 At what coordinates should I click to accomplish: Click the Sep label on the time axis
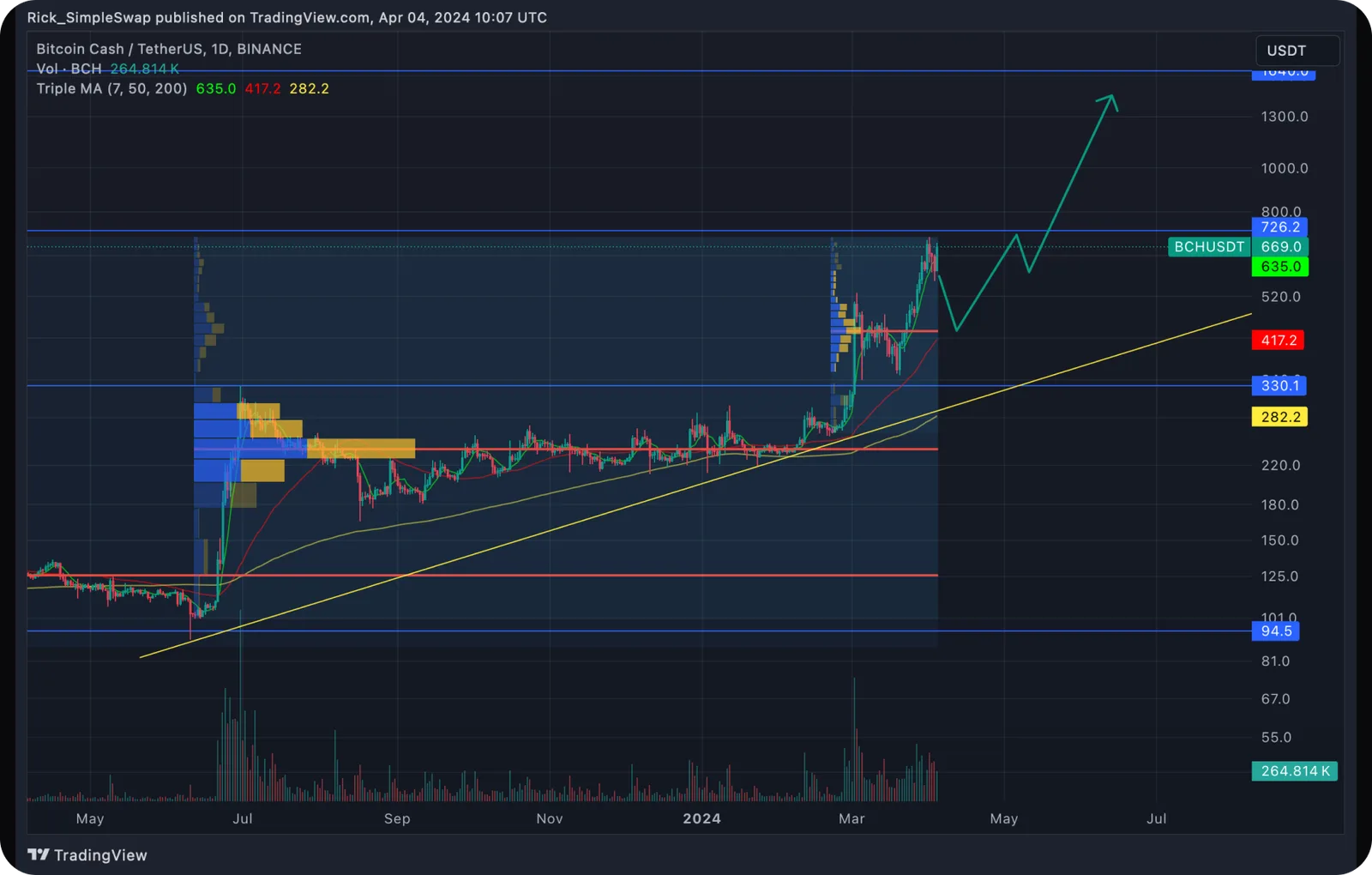[397, 818]
